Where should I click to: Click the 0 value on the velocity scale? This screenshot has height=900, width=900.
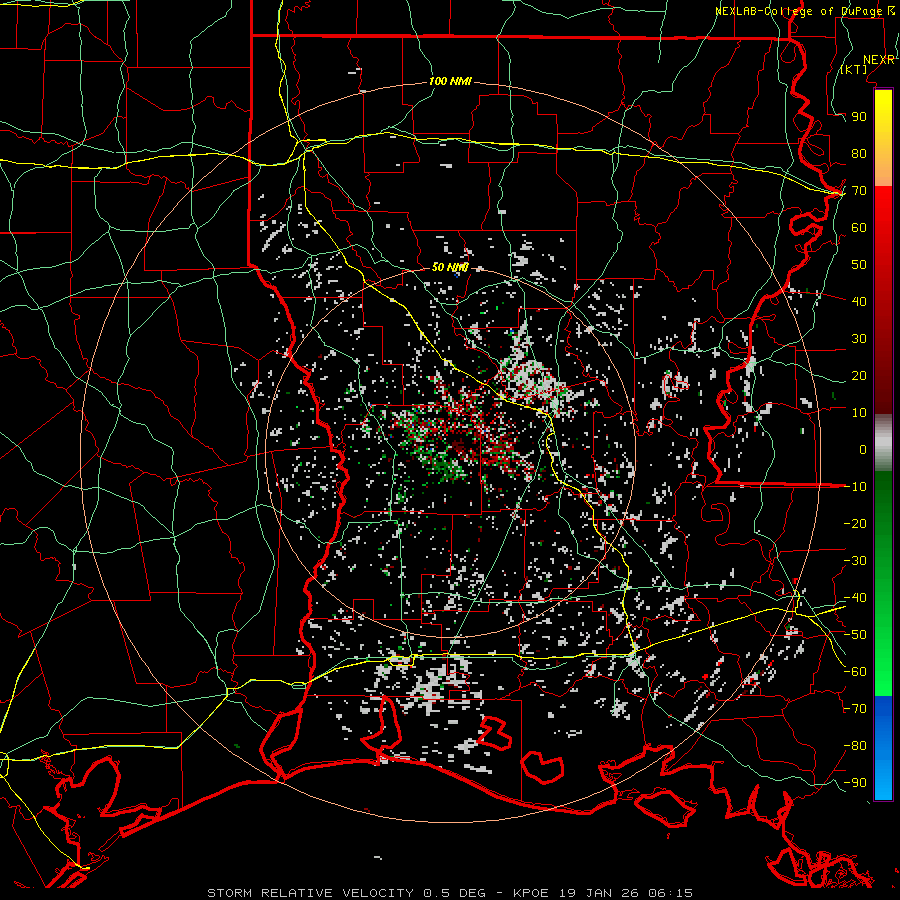click(x=863, y=450)
